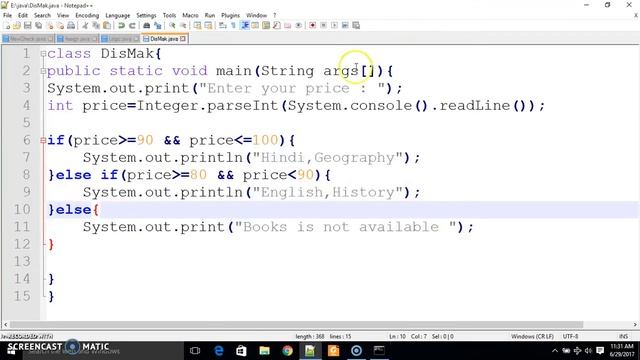Toggle Show All Characters pilcrow icon
The width and height of the screenshot is (640, 360).
233,25
